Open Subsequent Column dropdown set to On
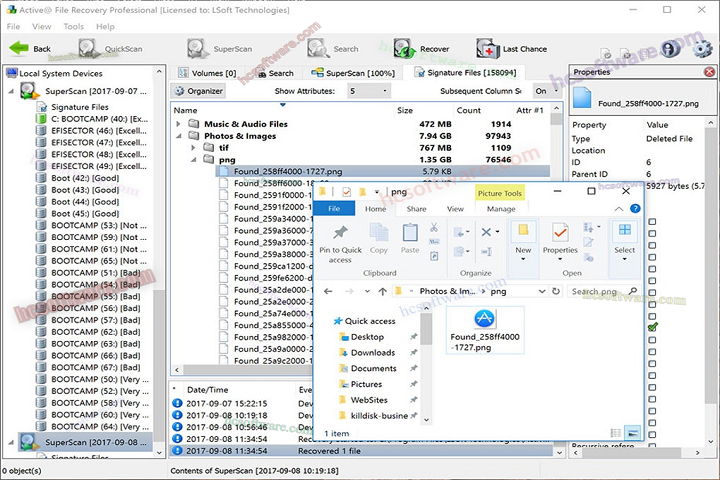The image size is (720, 480). click(547, 91)
